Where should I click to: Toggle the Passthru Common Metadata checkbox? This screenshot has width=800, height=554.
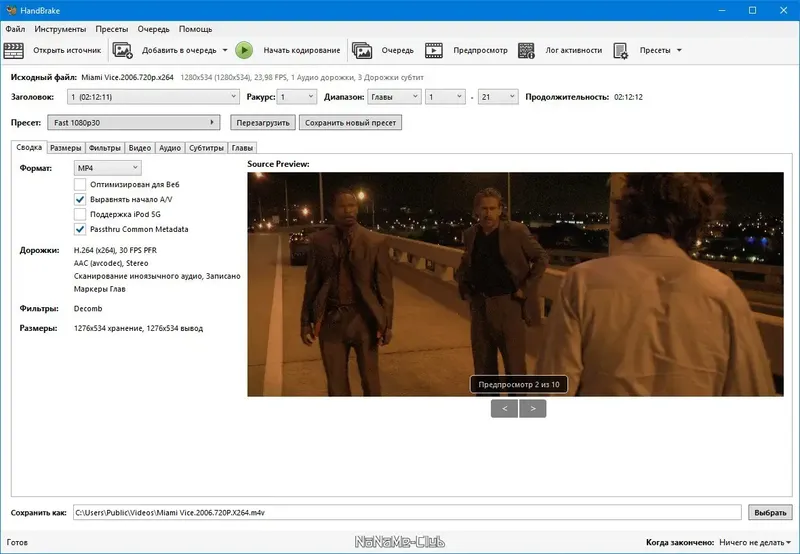tap(80, 229)
